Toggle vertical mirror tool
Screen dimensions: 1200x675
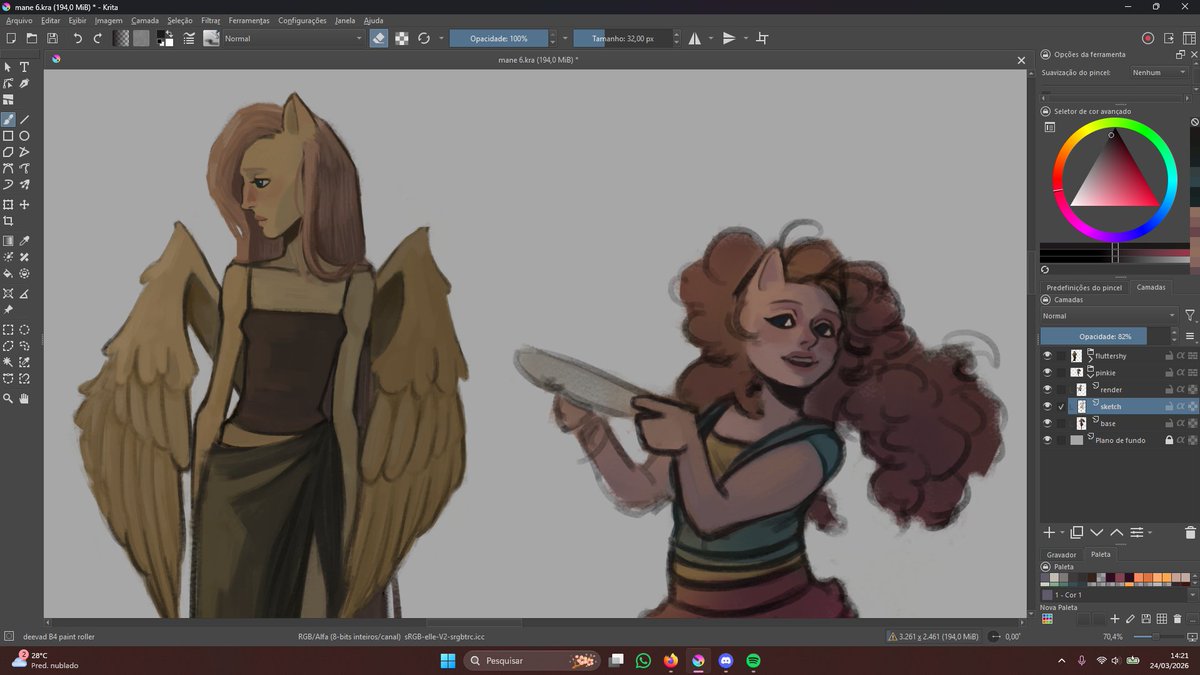point(729,38)
